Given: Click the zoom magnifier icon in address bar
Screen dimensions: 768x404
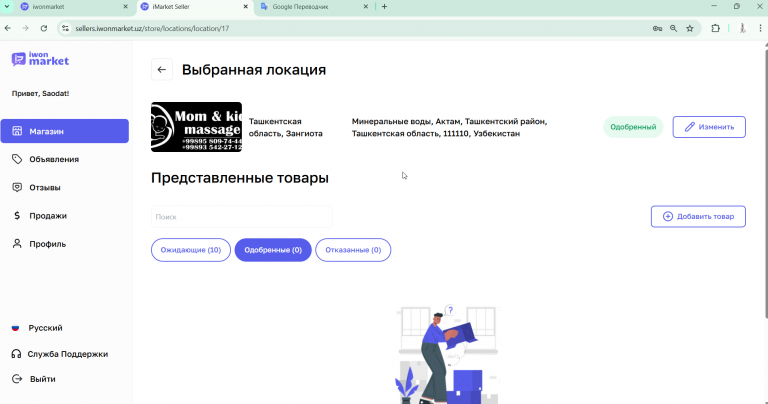Looking at the screenshot, I should (673, 28).
